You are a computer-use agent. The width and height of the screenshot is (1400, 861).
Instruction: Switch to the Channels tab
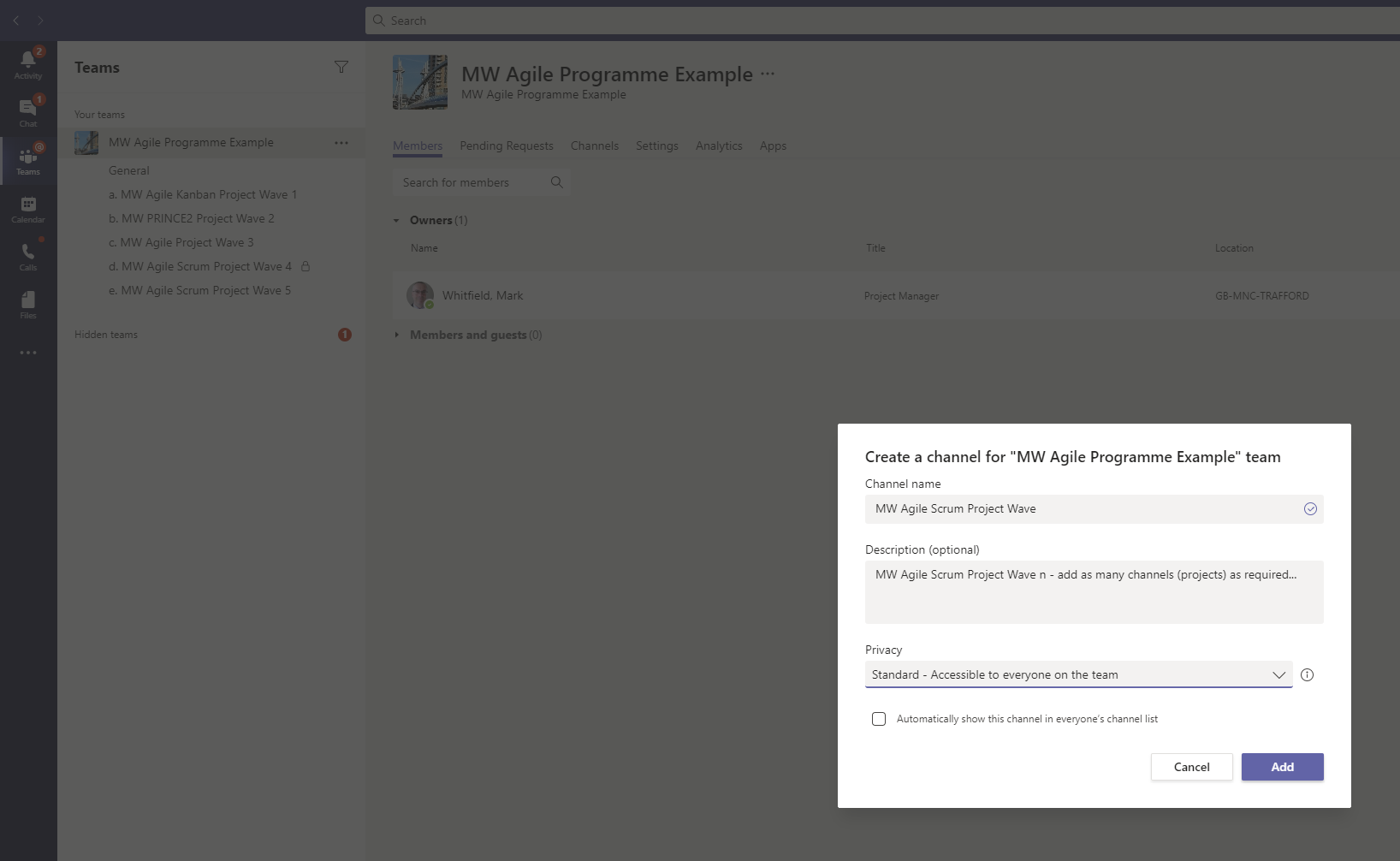pyautogui.click(x=594, y=146)
